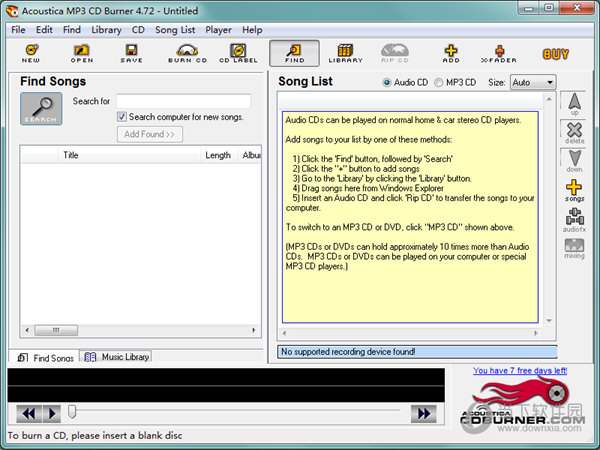Click the New project toolbar icon
Viewport: 600px width, 450px height.
coord(31,53)
